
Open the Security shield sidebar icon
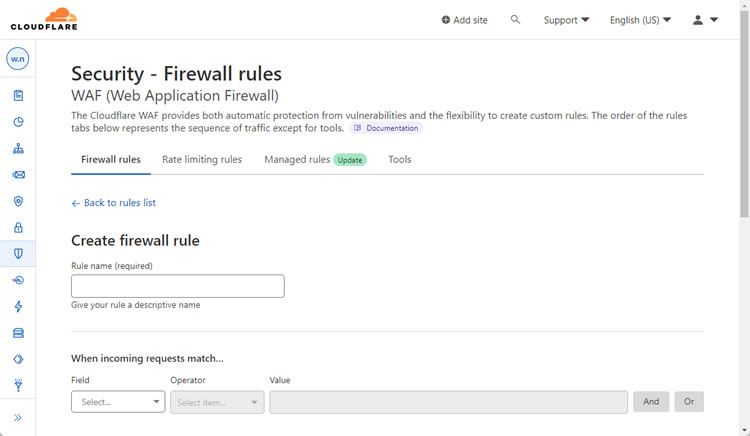pyautogui.click(x=18, y=253)
